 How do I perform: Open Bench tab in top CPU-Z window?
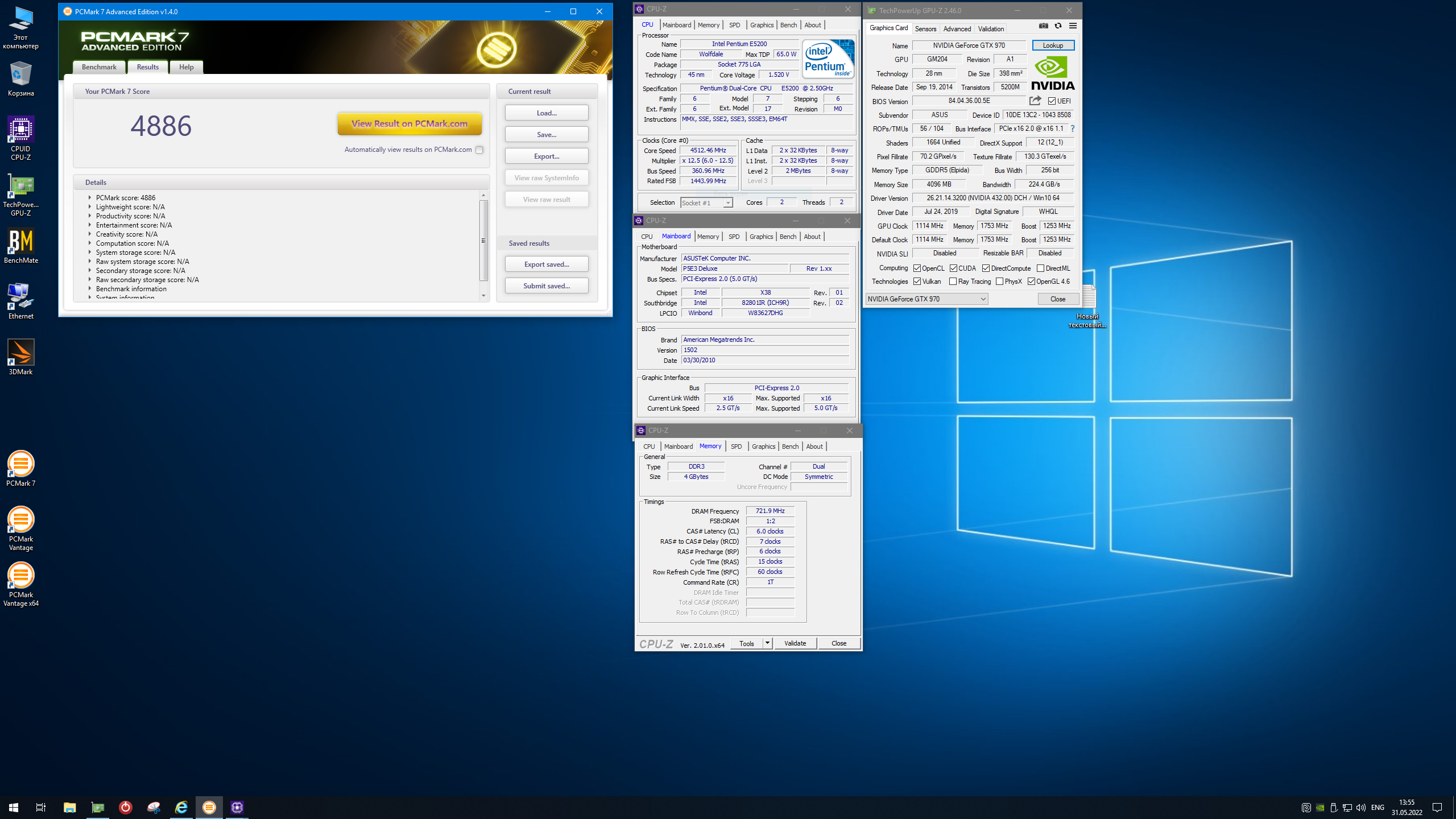pos(788,25)
